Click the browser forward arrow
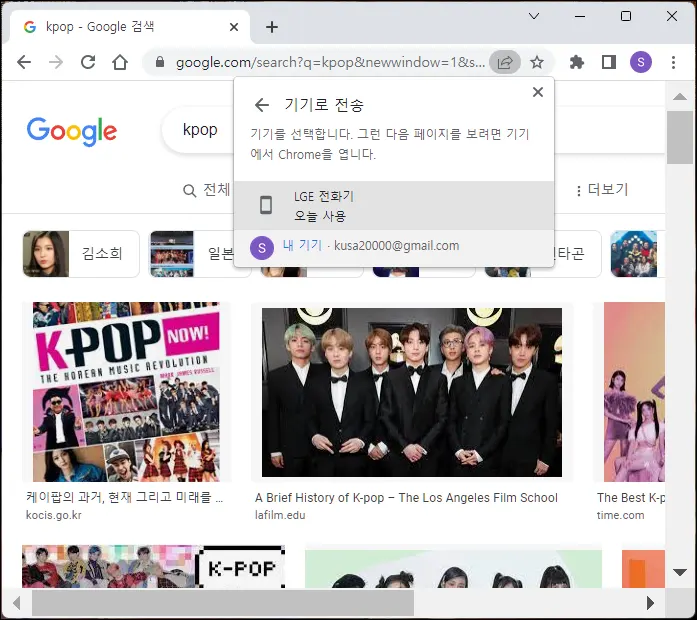Viewport: 697px width, 620px height. tap(56, 62)
